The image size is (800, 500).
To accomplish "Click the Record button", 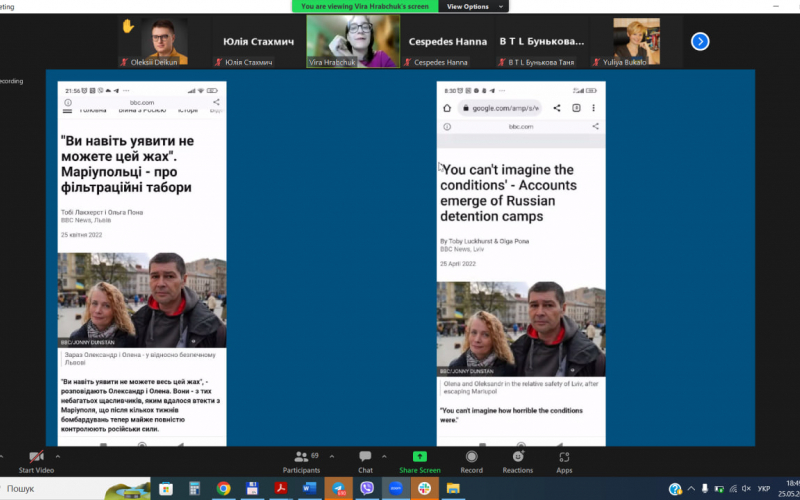I will coord(471,462).
